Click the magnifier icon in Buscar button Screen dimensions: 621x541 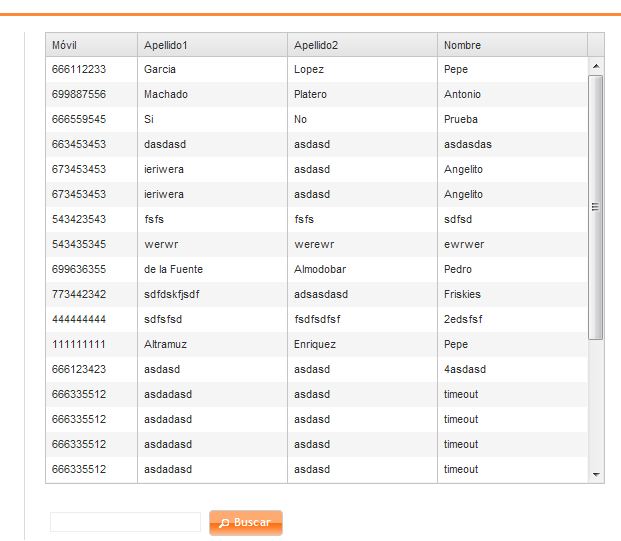224,523
